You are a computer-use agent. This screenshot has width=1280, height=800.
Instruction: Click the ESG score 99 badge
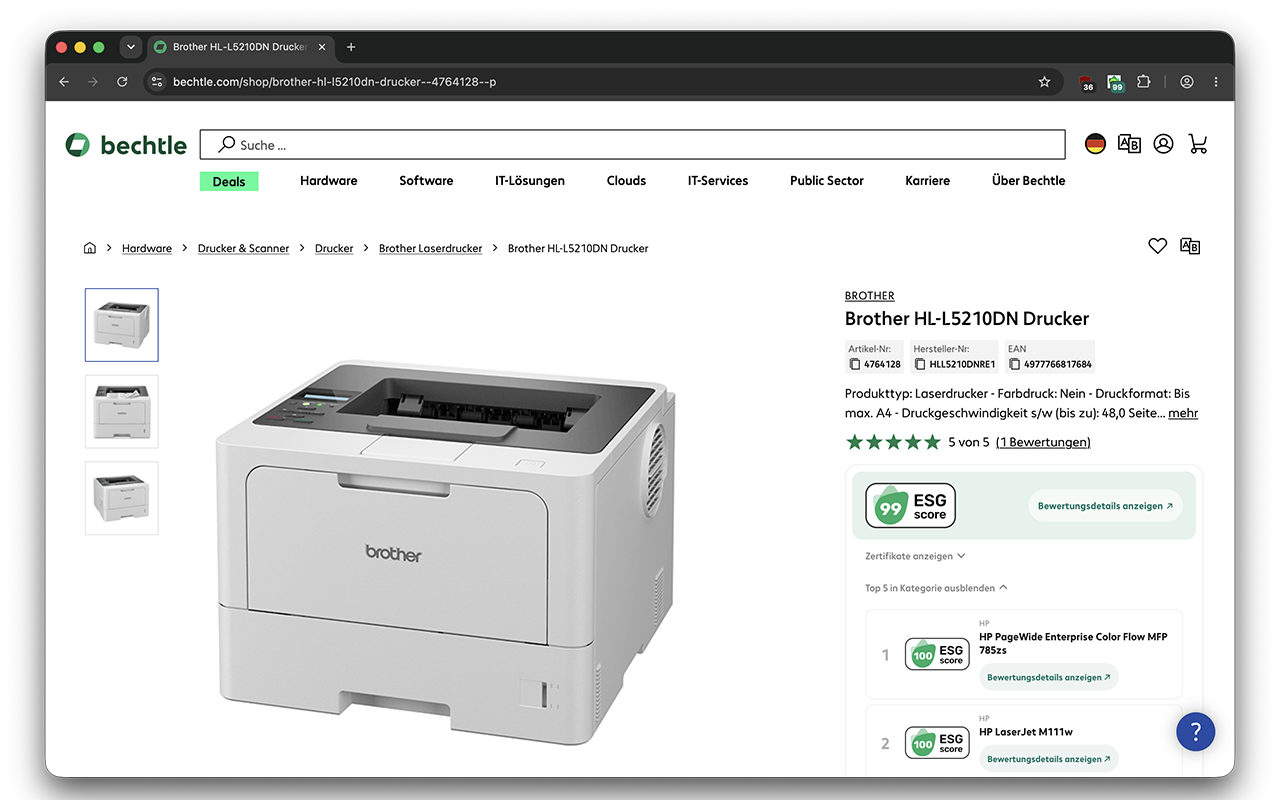click(x=911, y=506)
